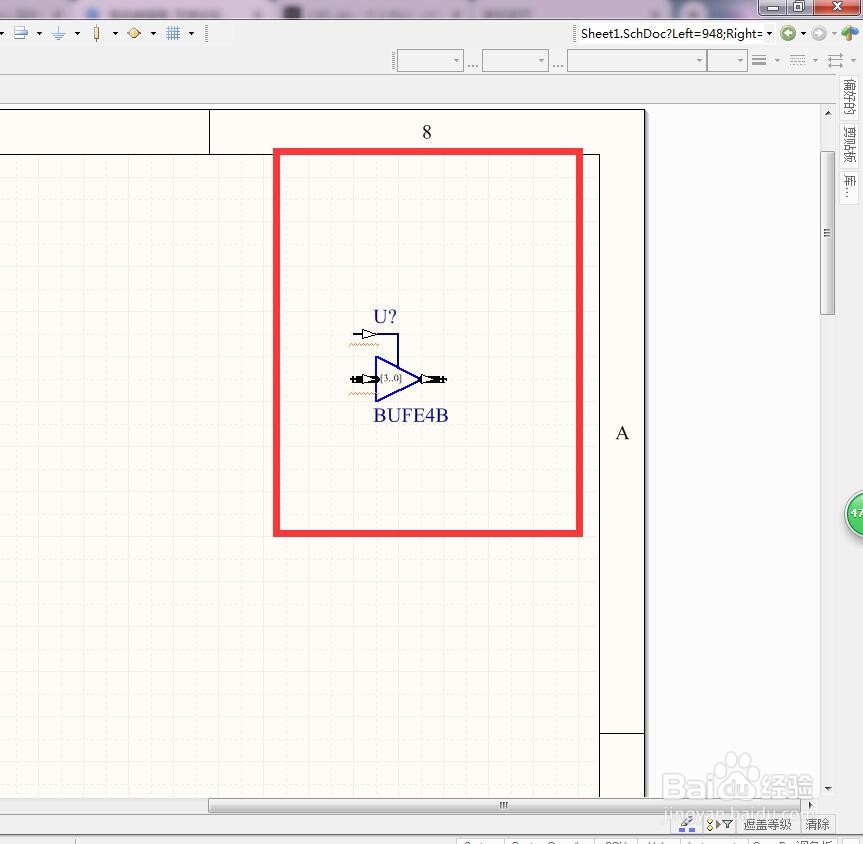Open the bus entry tool dropdown arrow
The width and height of the screenshot is (863, 844).
[x=39, y=34]
